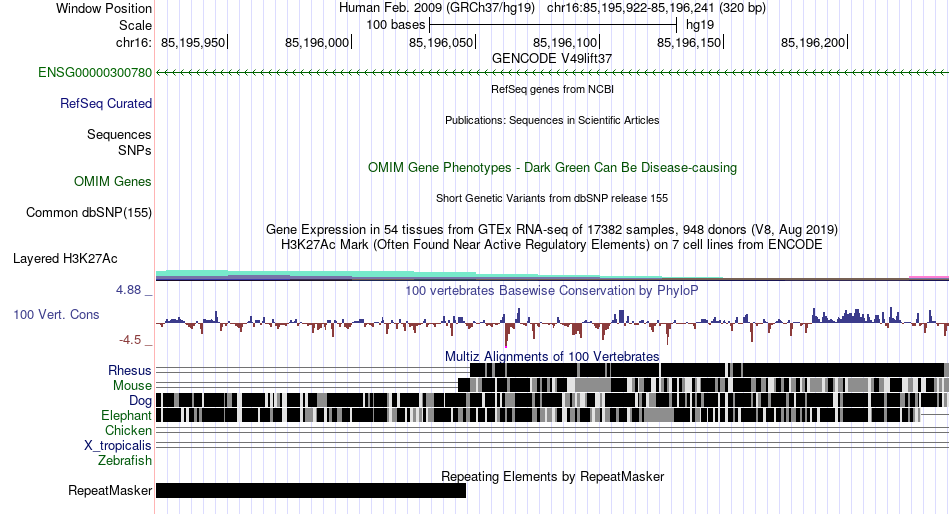Click Repeating Elements by RepeatMasker title
The image size is (950, 514).
[x=552, y=476]
